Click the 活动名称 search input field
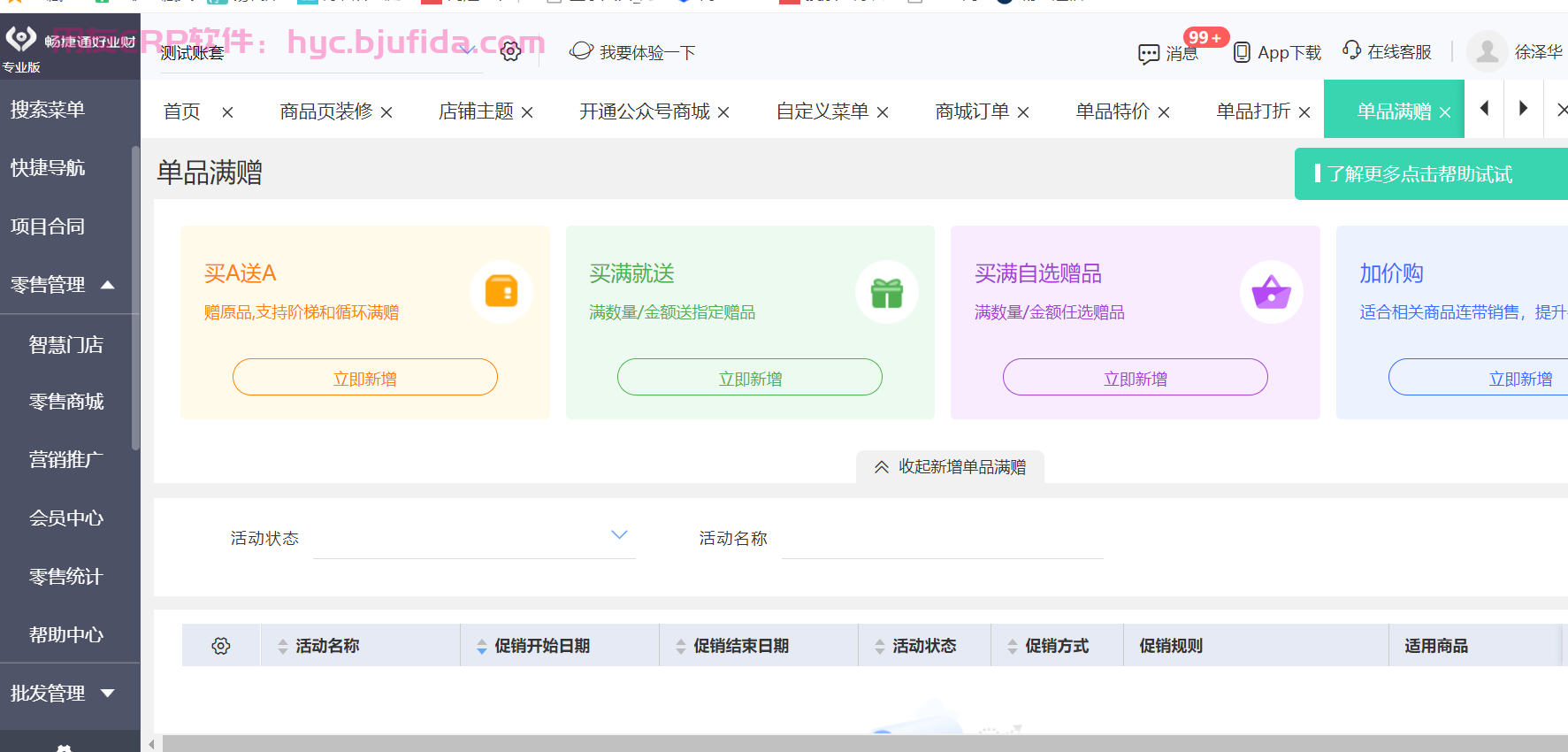 coord(943,537)
